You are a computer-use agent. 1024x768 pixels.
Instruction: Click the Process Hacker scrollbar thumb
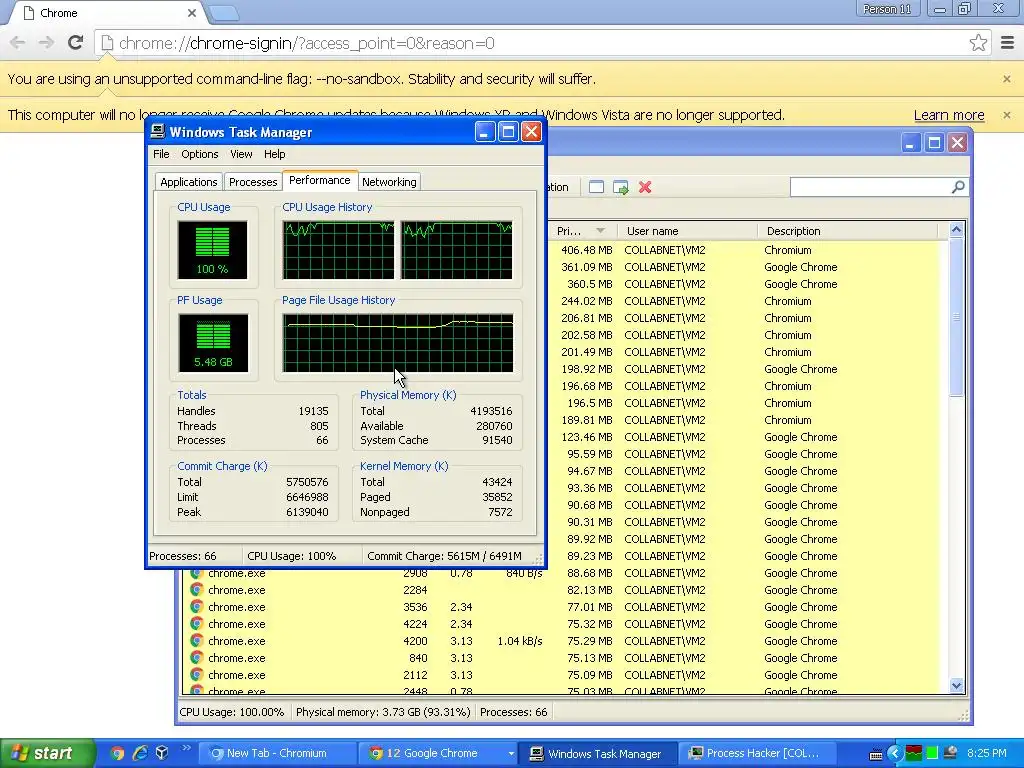coord(956,317)
